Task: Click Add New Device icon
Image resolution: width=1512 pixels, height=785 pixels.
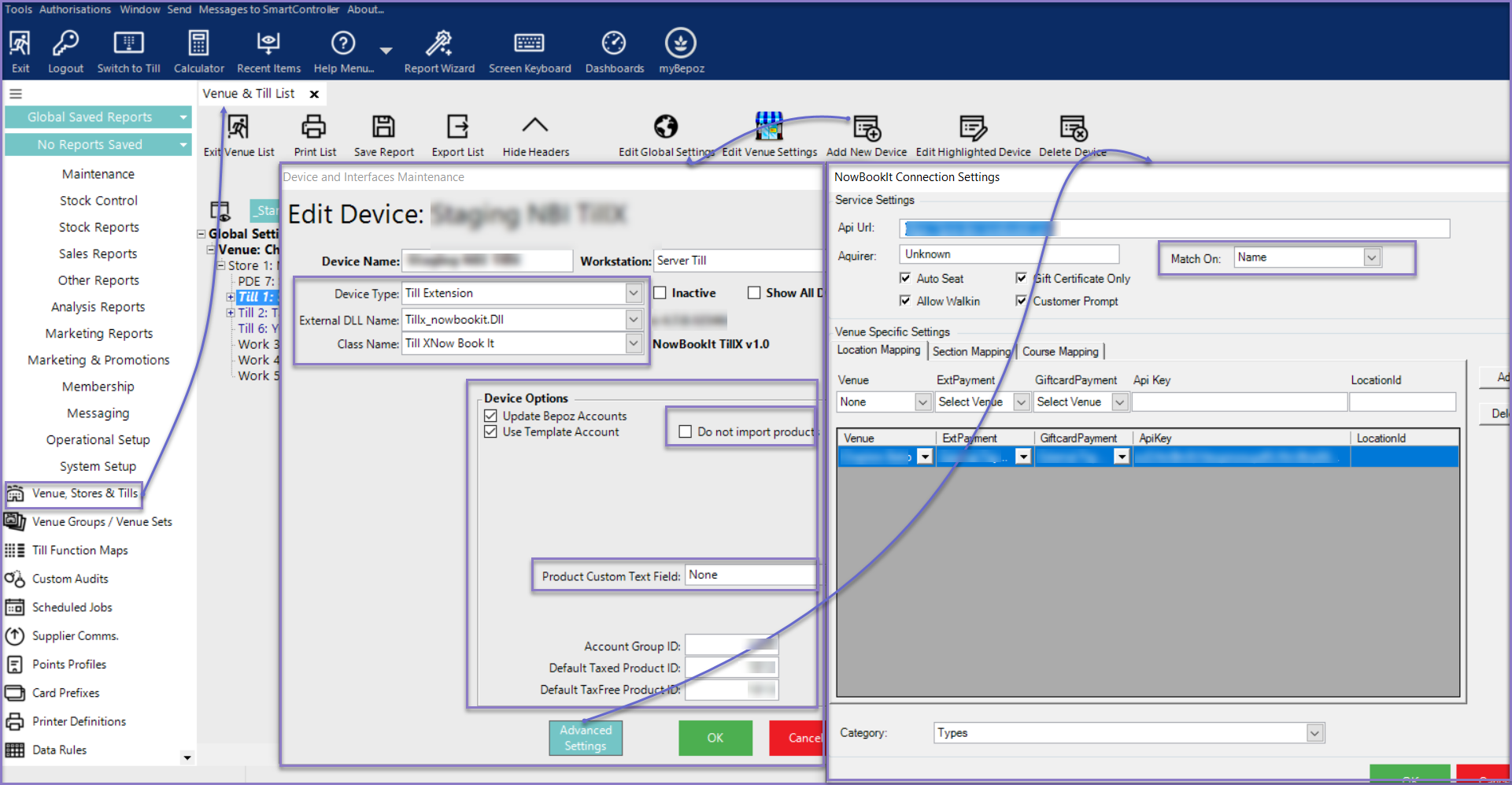Action: click(x=867, y=128)
